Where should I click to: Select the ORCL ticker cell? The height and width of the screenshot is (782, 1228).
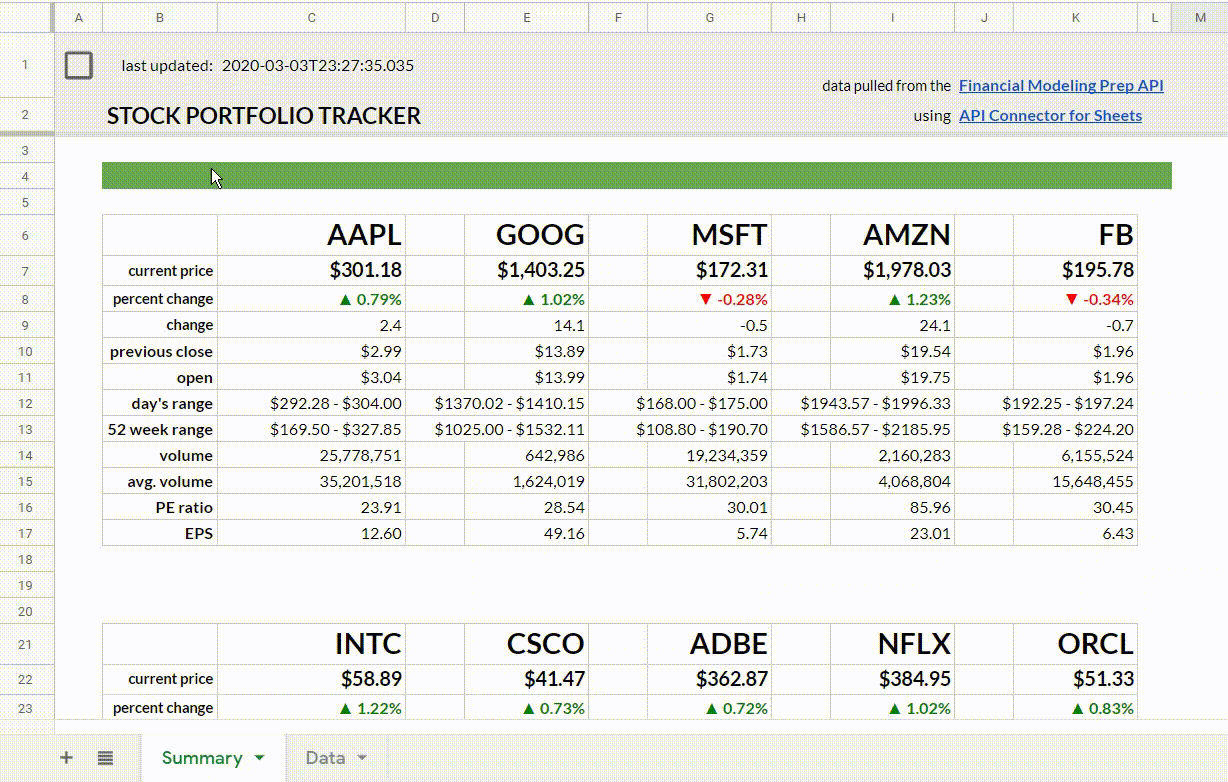(1075, 643)
